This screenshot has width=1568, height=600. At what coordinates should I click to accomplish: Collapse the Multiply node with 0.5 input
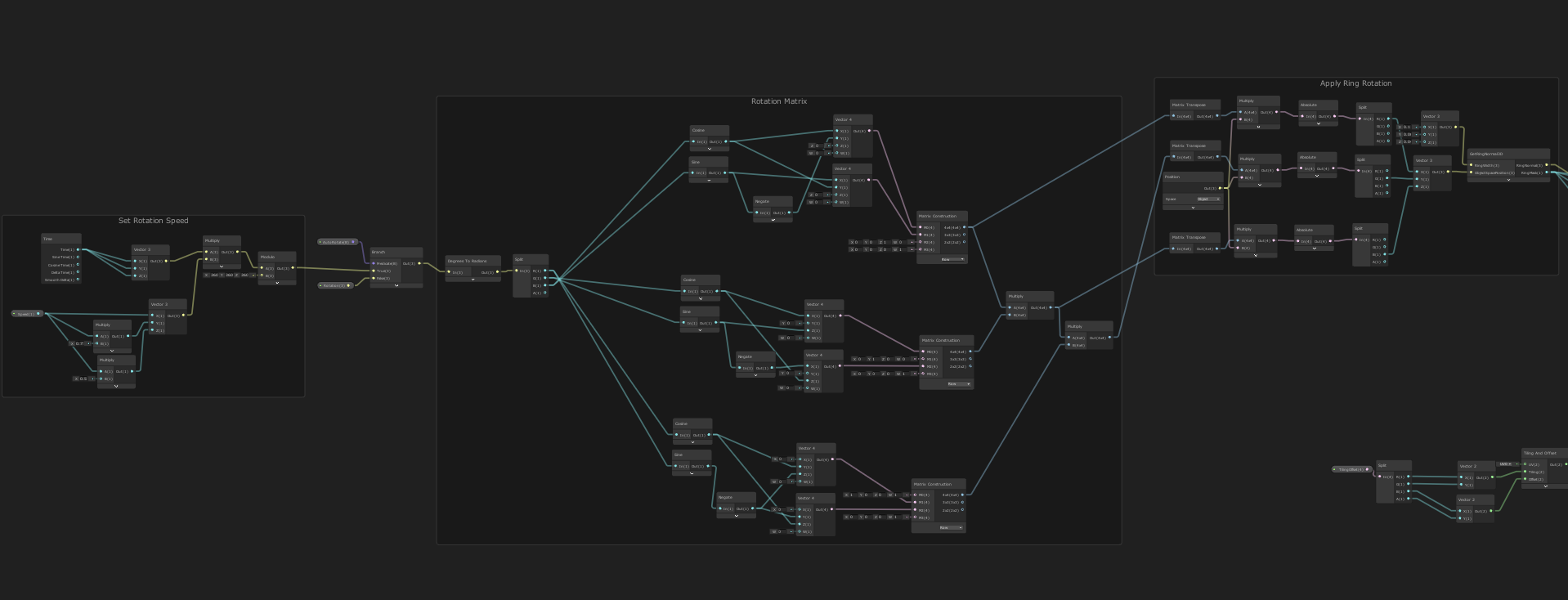pos(116,386)
